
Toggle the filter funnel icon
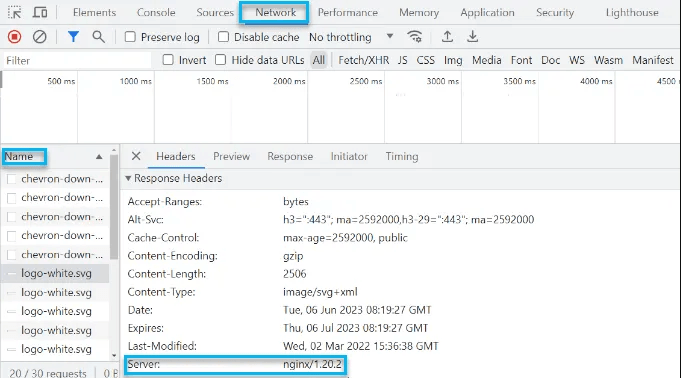pos(73,37)
